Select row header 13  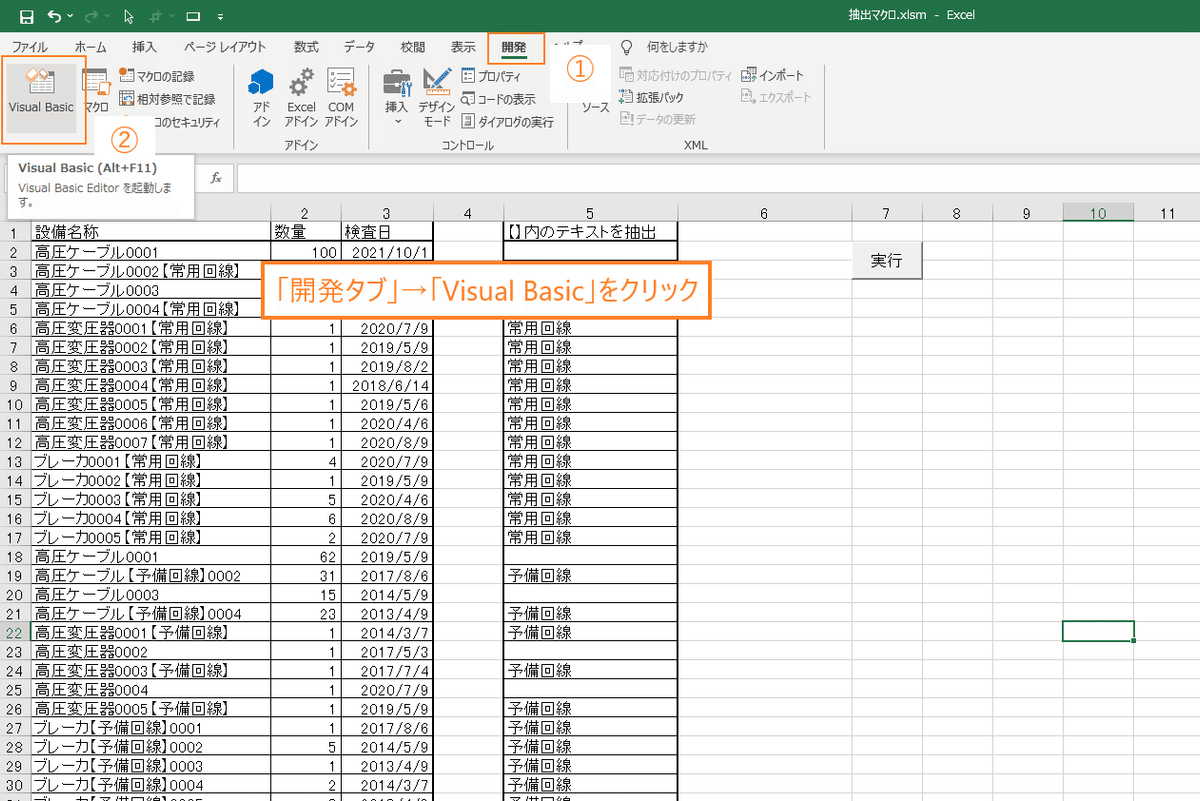click(15, 461)
